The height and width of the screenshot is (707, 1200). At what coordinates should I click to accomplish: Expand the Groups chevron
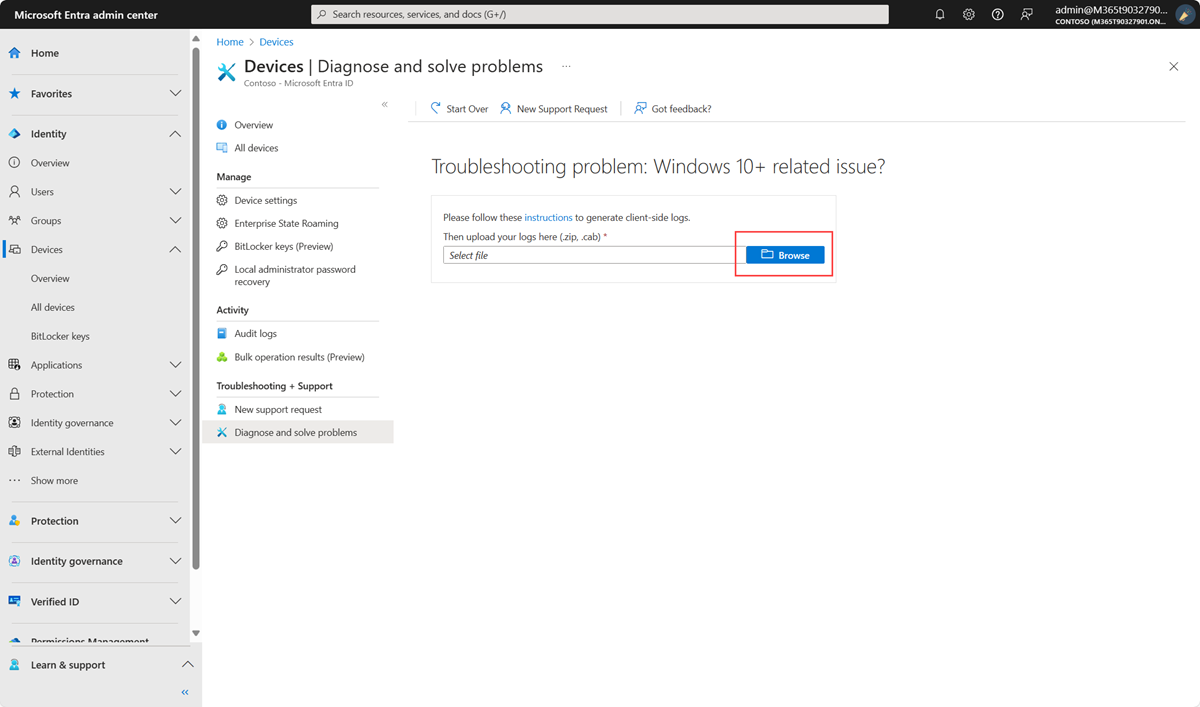point(175,220)
